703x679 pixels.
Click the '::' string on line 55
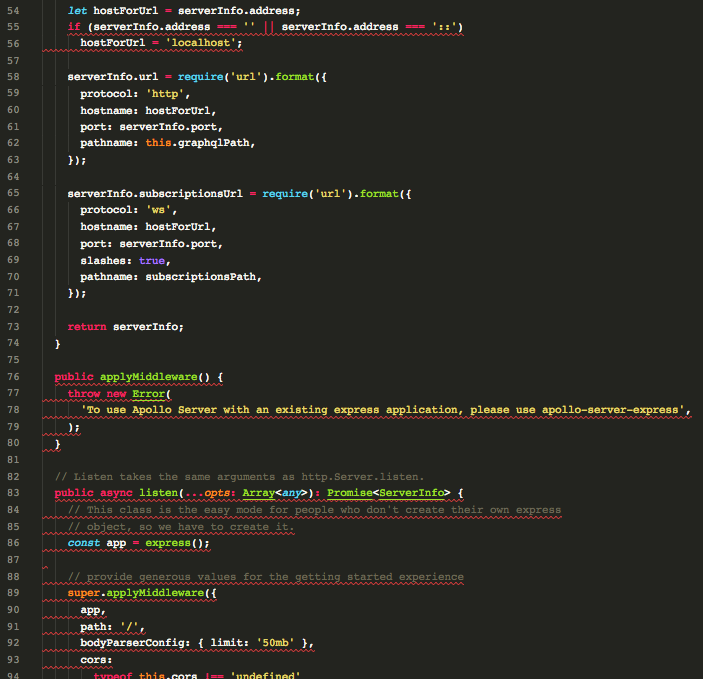pos(444,27)
